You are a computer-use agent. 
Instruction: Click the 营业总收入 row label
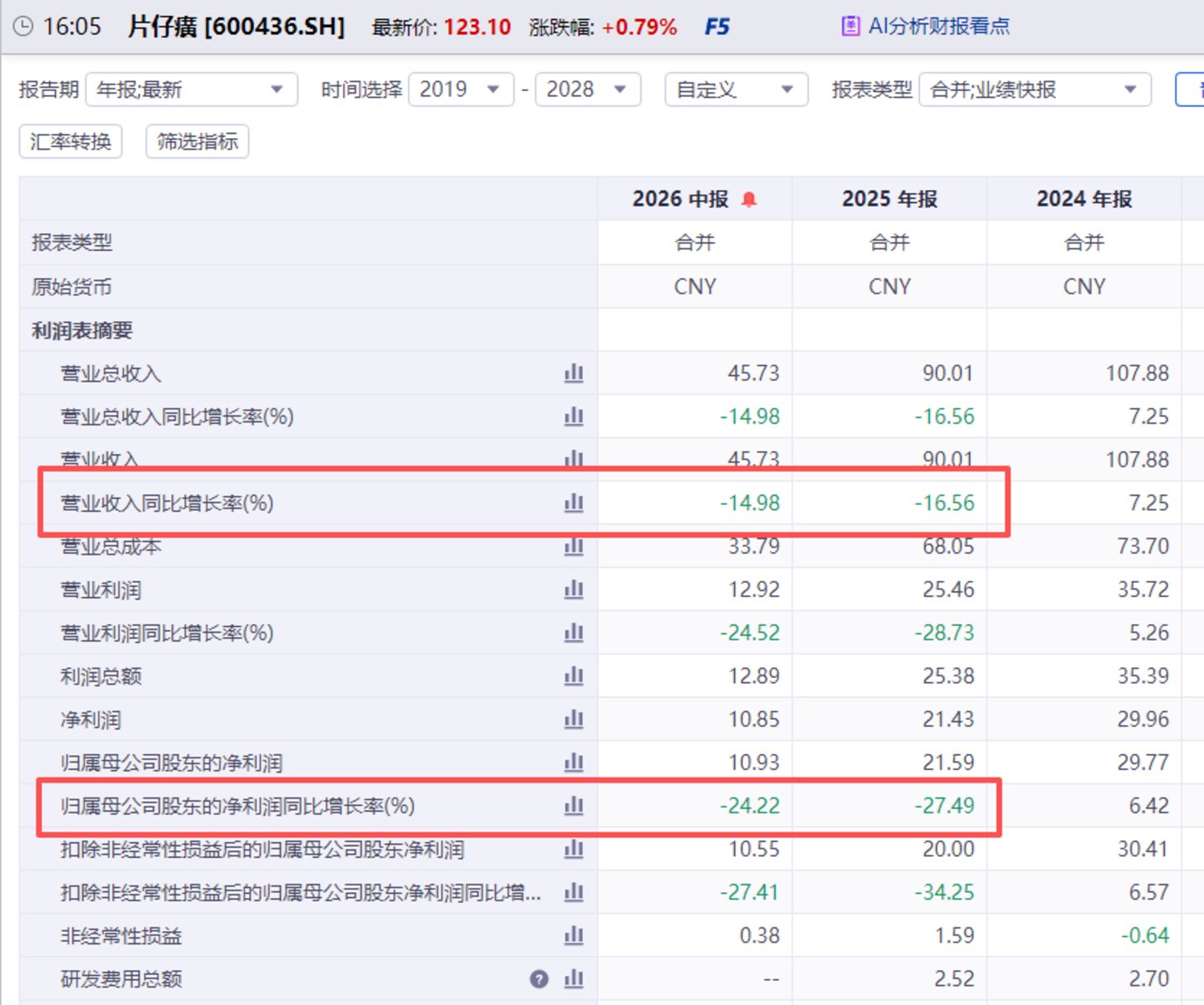pos(110,373)
